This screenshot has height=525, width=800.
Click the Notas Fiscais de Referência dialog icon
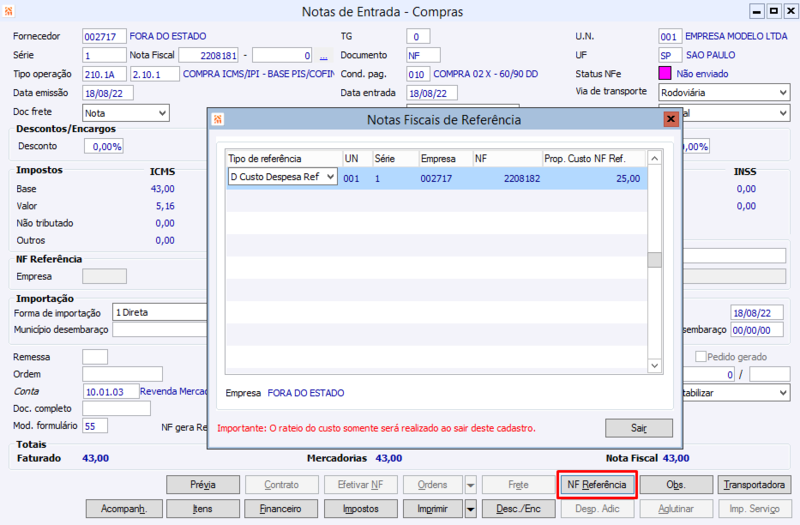tap(218, 119)
